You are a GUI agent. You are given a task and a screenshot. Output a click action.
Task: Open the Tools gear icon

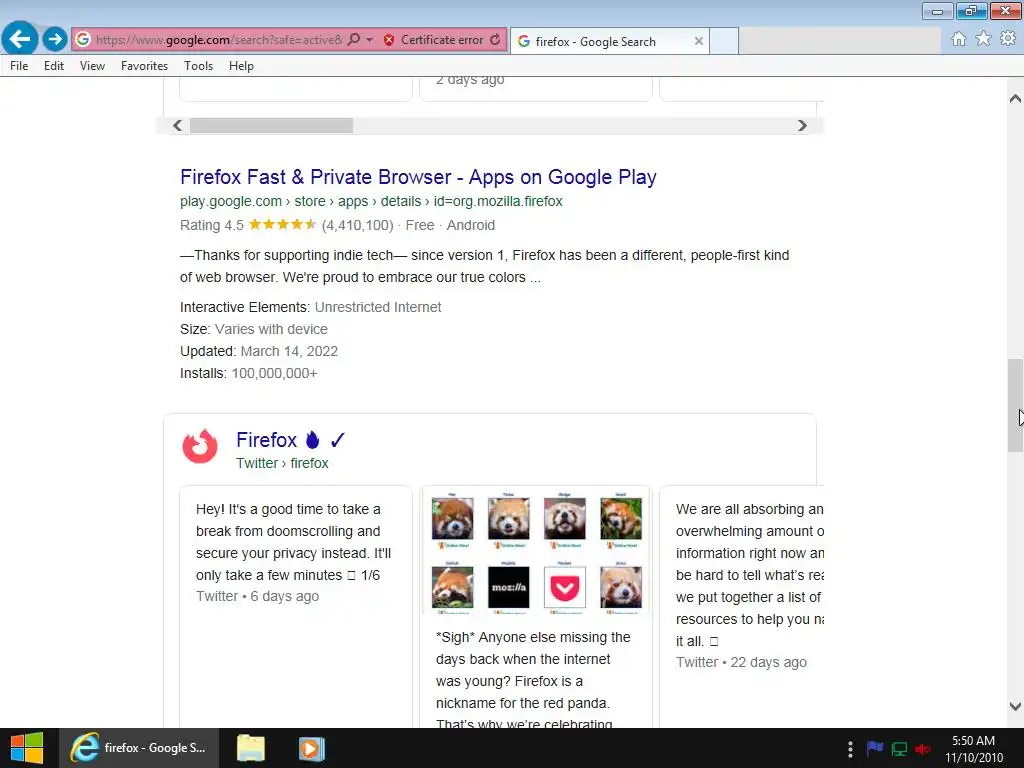[x=1008, y=39]
